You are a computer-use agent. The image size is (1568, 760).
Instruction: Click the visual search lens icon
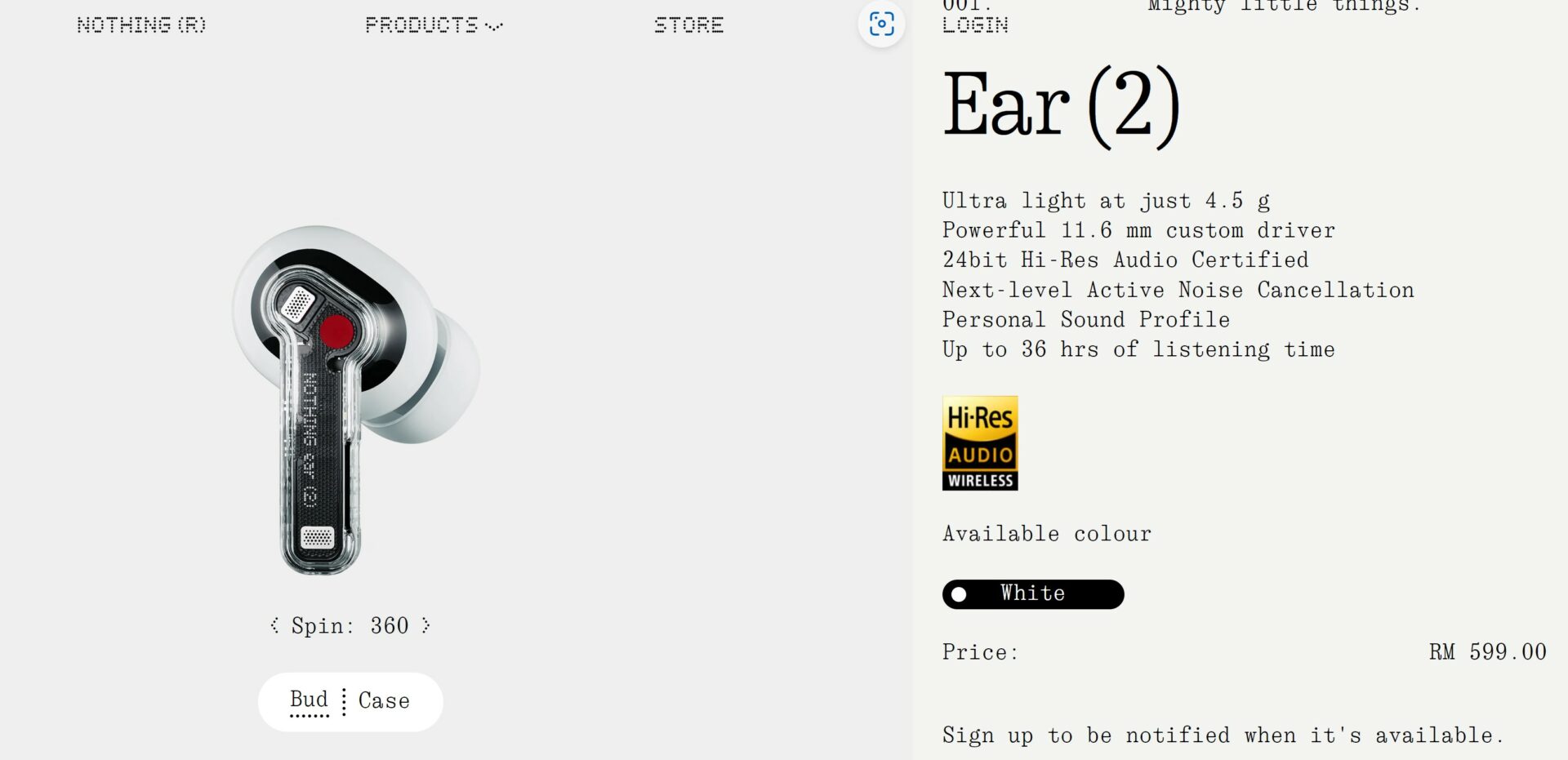(881, 24)
